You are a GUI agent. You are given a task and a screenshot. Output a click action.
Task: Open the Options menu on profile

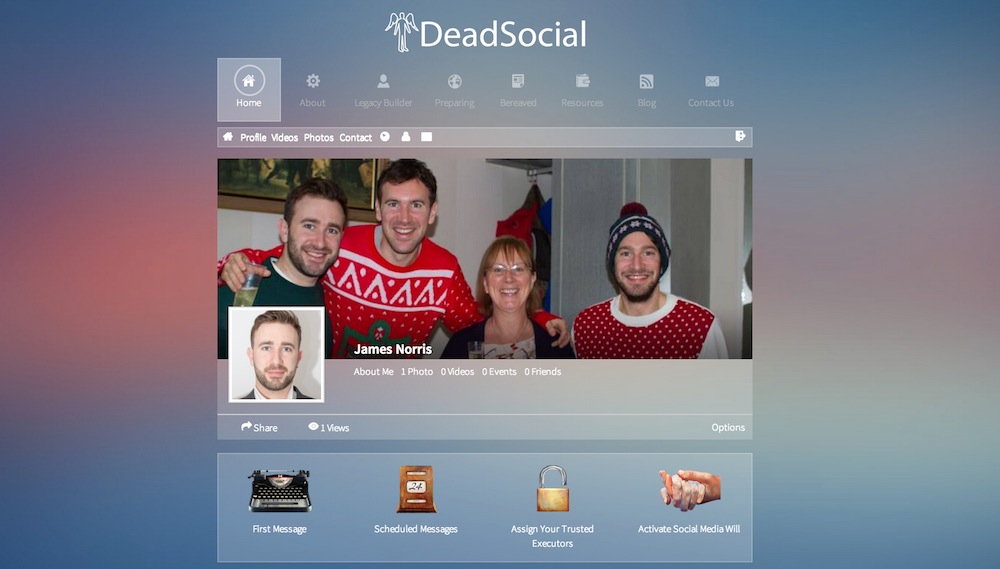(x=728, y=428)
